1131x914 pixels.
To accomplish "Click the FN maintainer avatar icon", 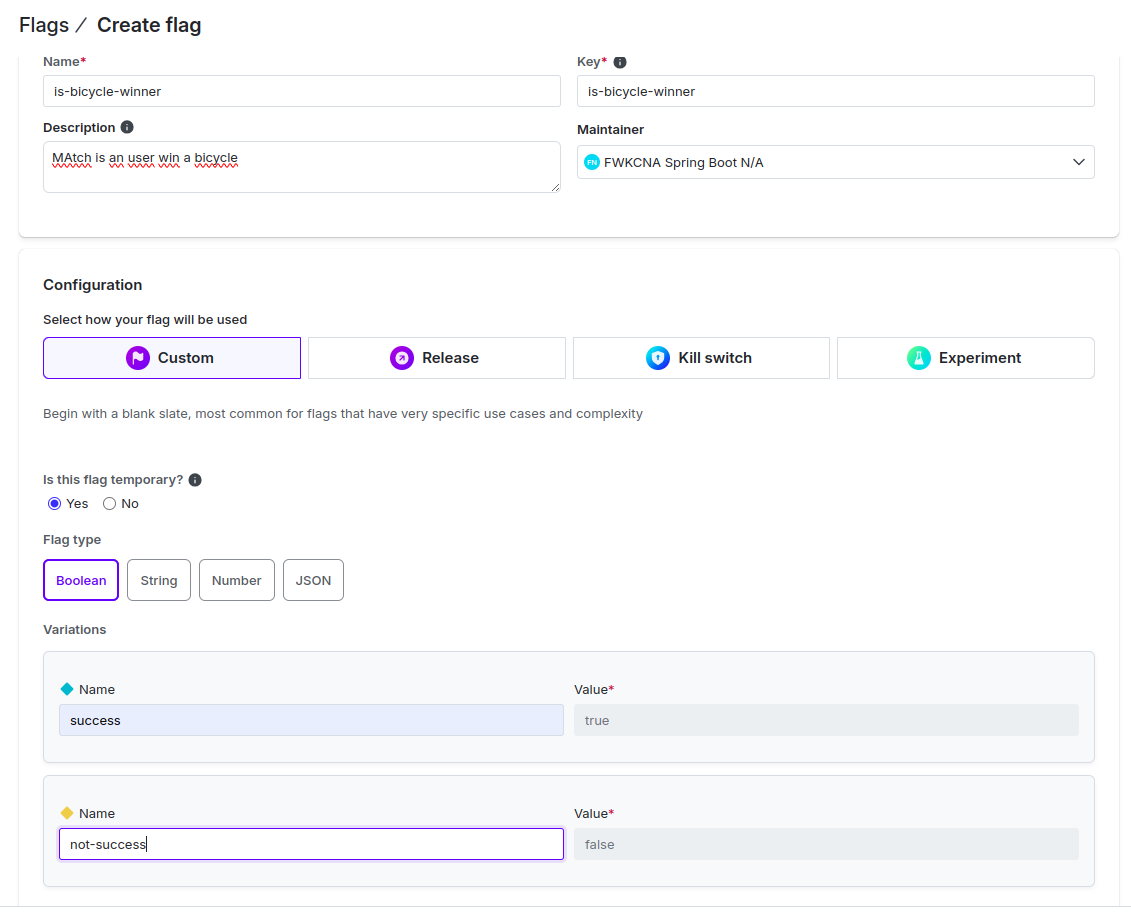I will pyautogui.click(x=591, y=162).
